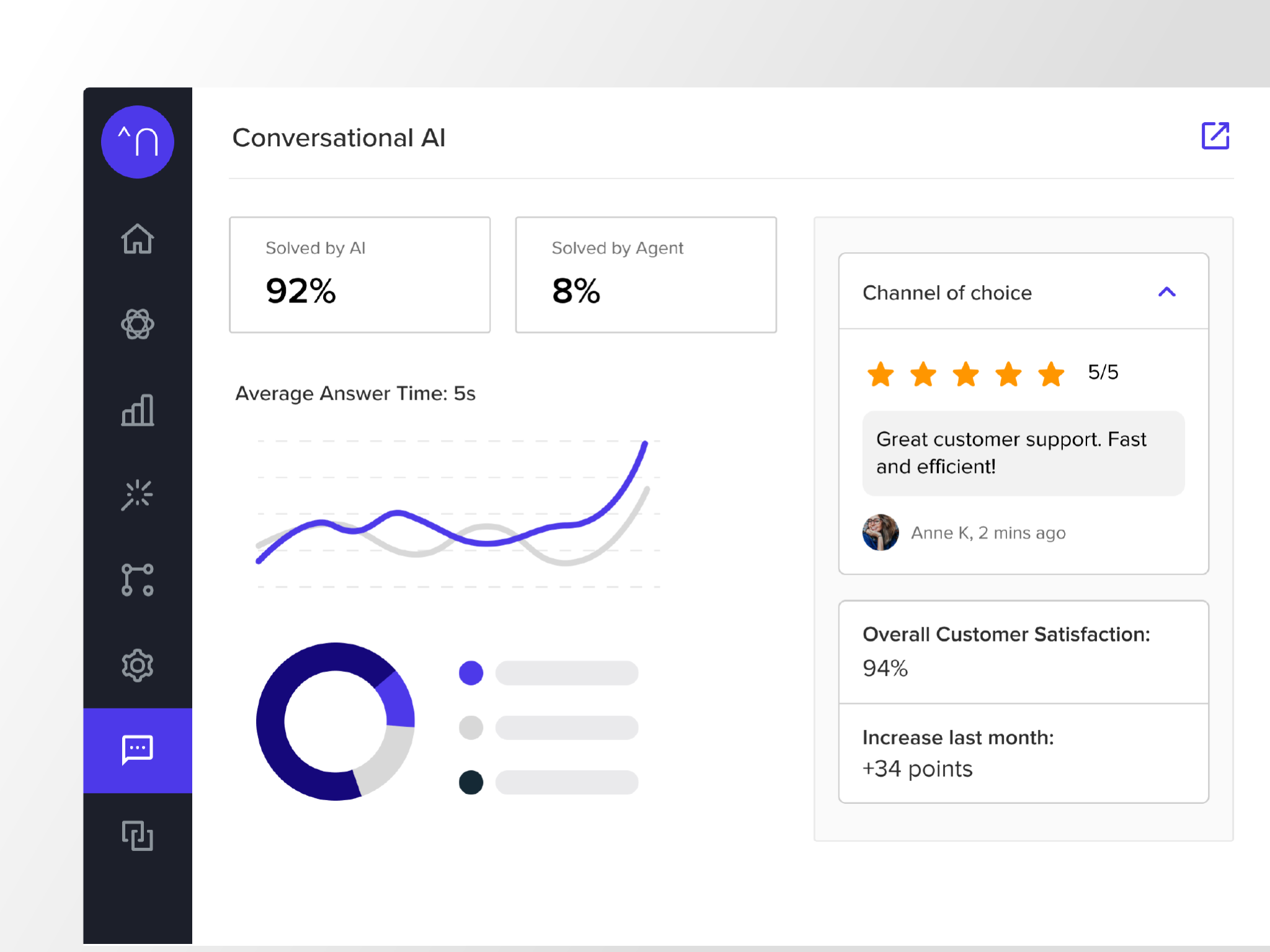The width and height of the screenshot is (1270, 952).
Task: Open the settings gear icon
Action: (x=137, y=666)
